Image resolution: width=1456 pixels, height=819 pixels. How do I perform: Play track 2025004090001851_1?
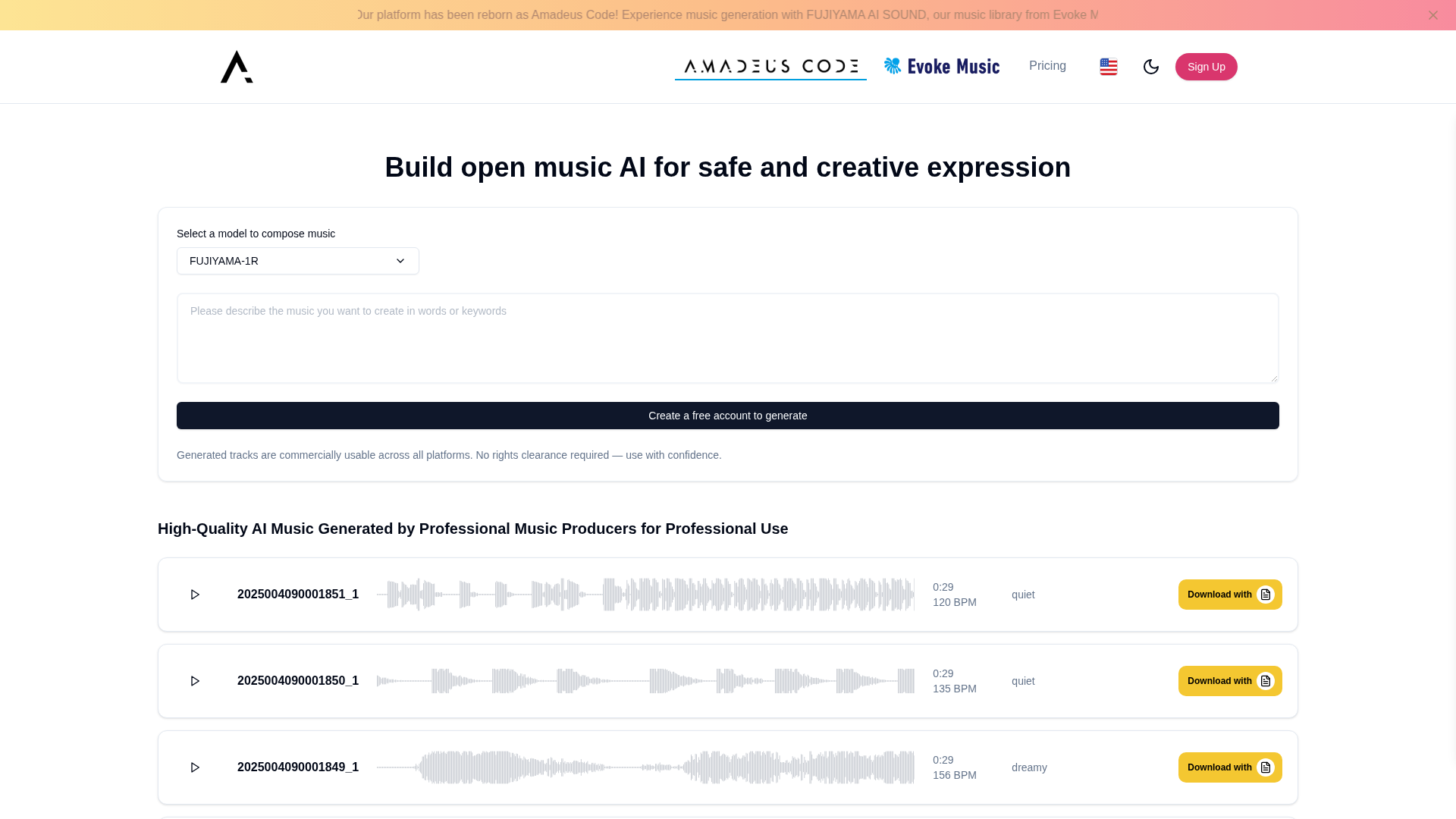[195, 595]
